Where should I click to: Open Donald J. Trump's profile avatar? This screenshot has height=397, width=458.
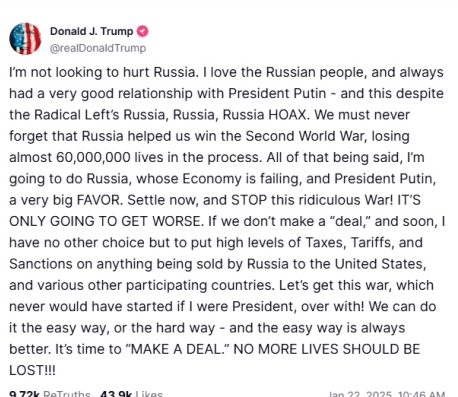[25, 39]
